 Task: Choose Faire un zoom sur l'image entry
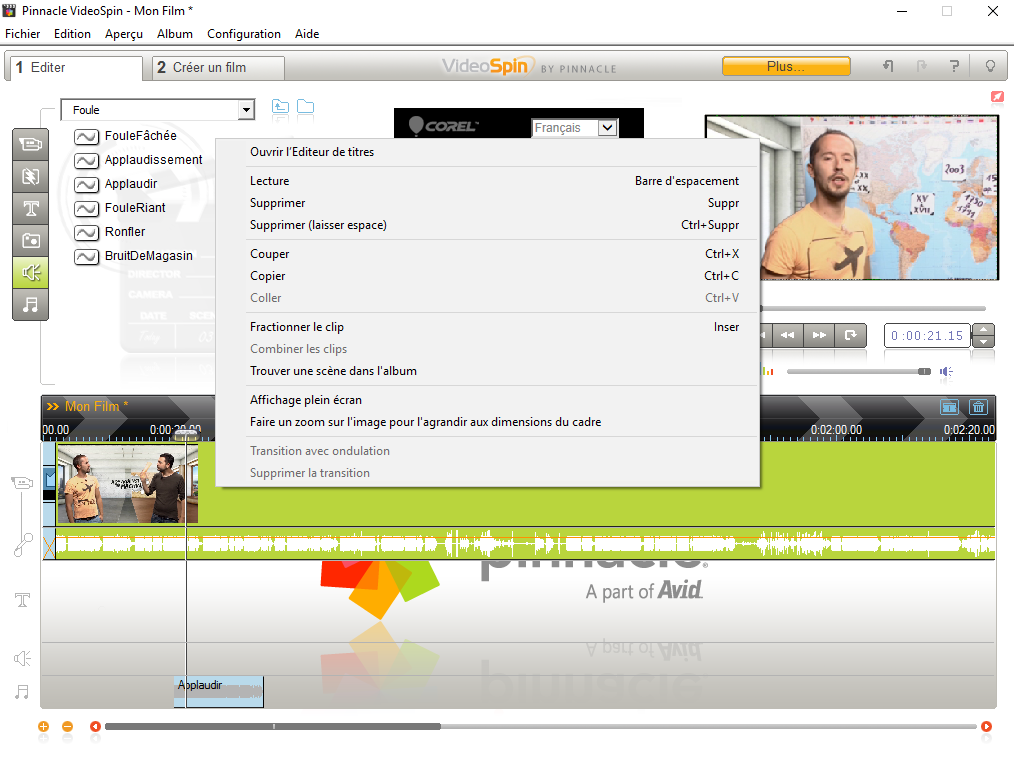pos(487,422)
